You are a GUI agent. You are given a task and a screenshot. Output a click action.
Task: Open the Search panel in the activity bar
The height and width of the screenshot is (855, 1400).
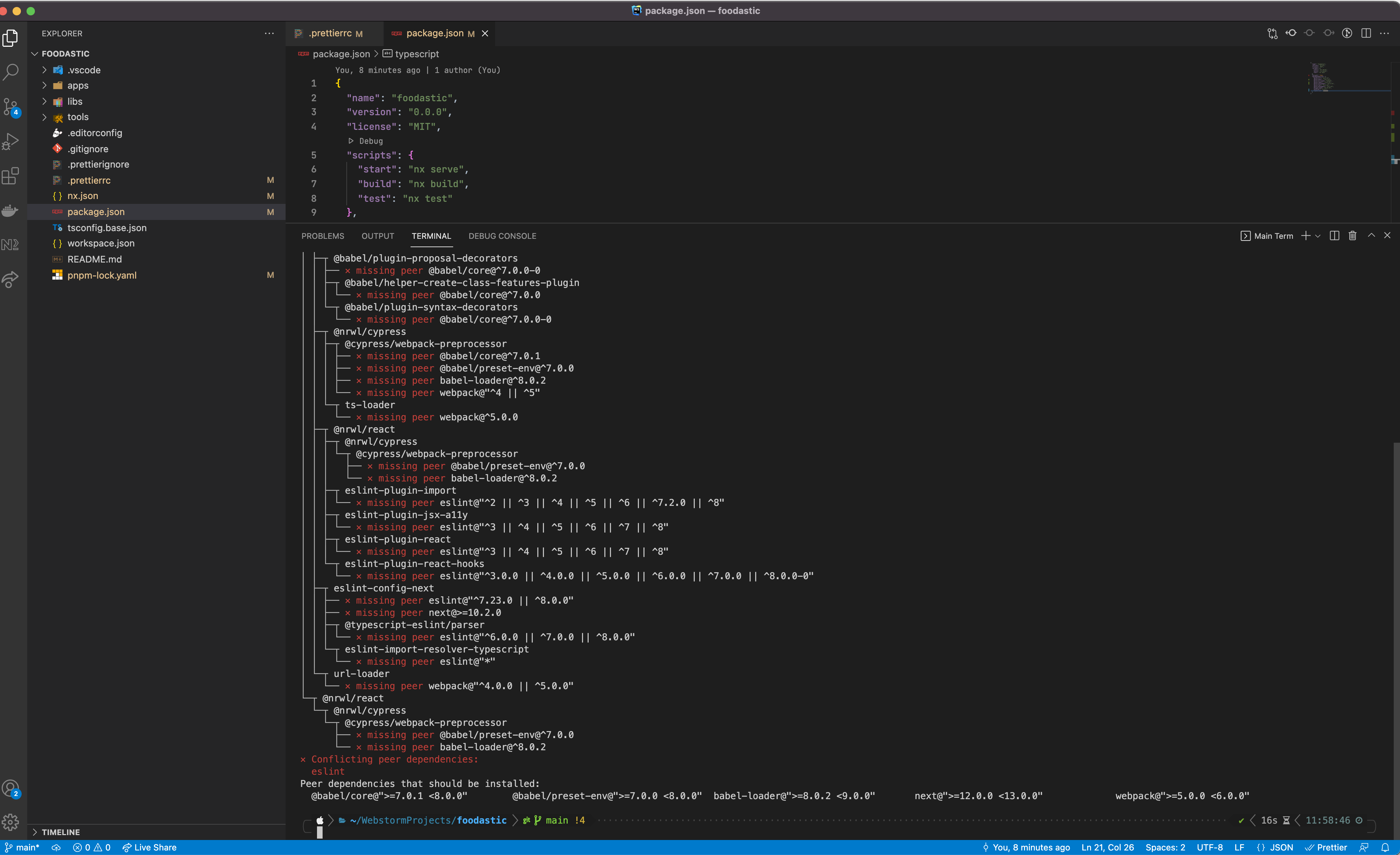[12, 72]
